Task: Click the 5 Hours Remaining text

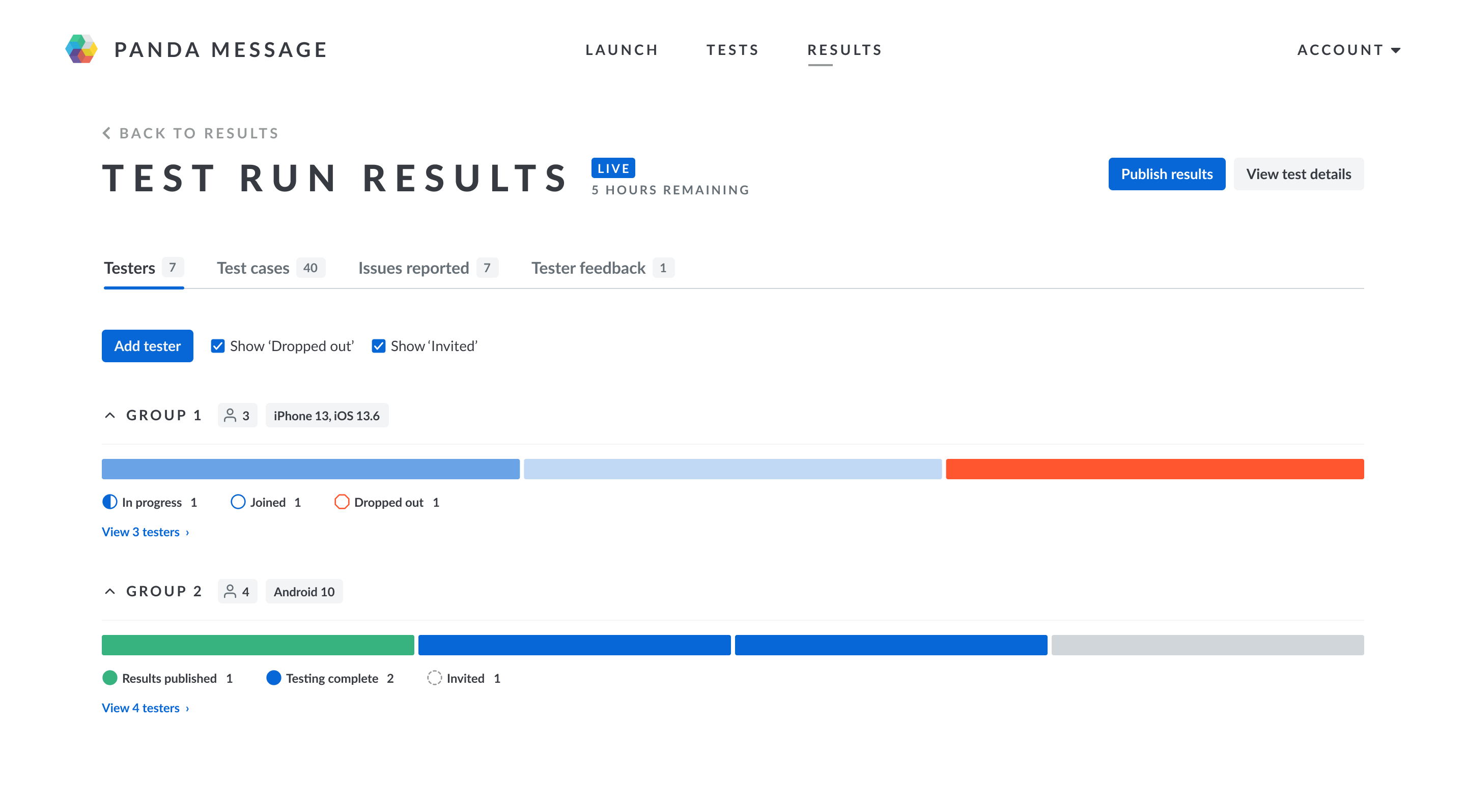Action: (x=670, y=190)
